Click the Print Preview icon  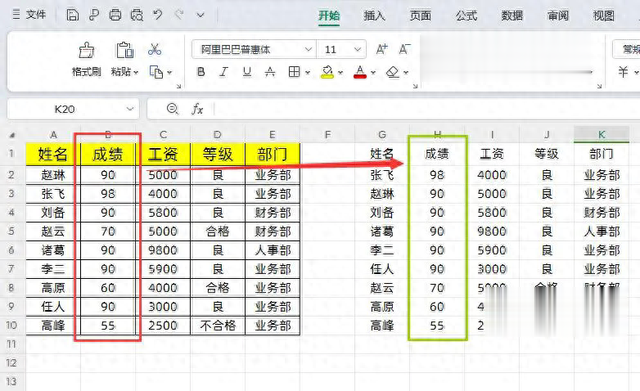[x=137, y=15]
